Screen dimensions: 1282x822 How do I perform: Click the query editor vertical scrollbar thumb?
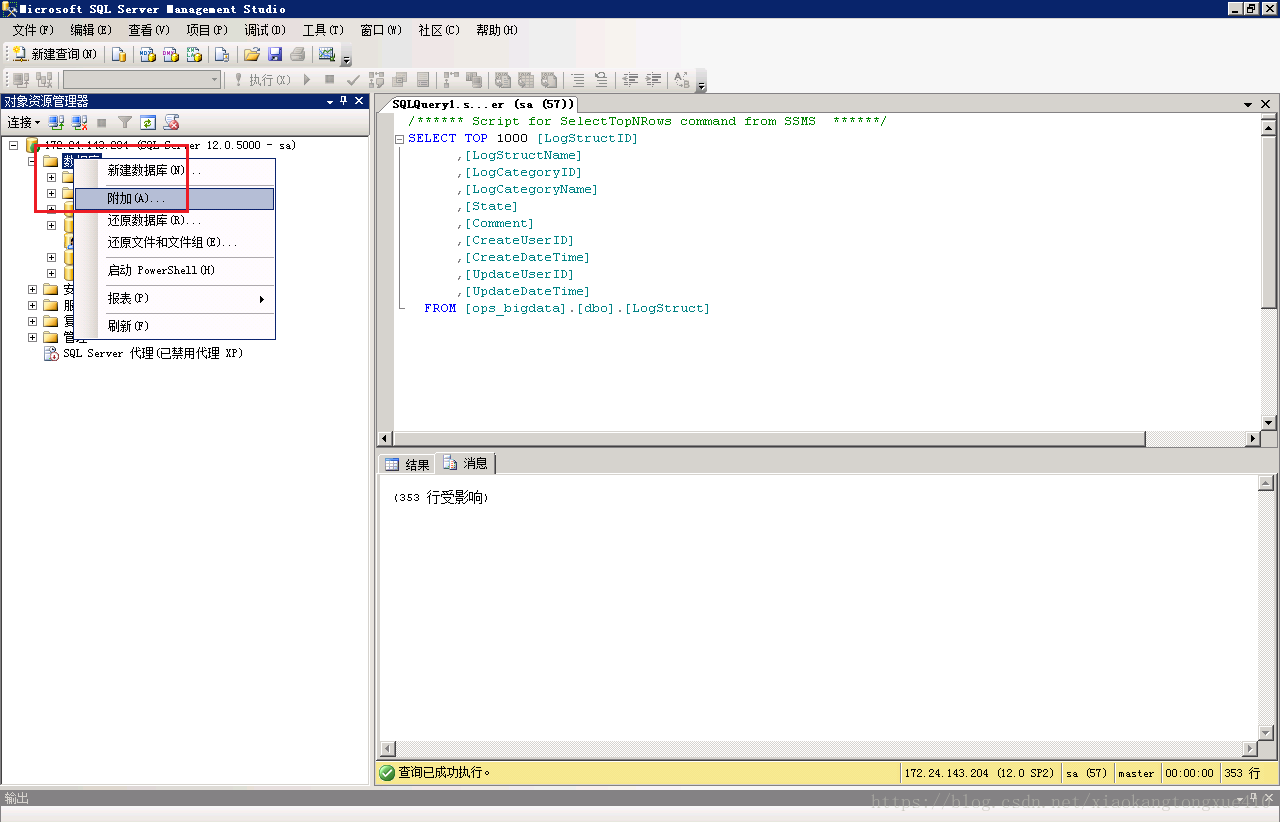(1269, 220)
